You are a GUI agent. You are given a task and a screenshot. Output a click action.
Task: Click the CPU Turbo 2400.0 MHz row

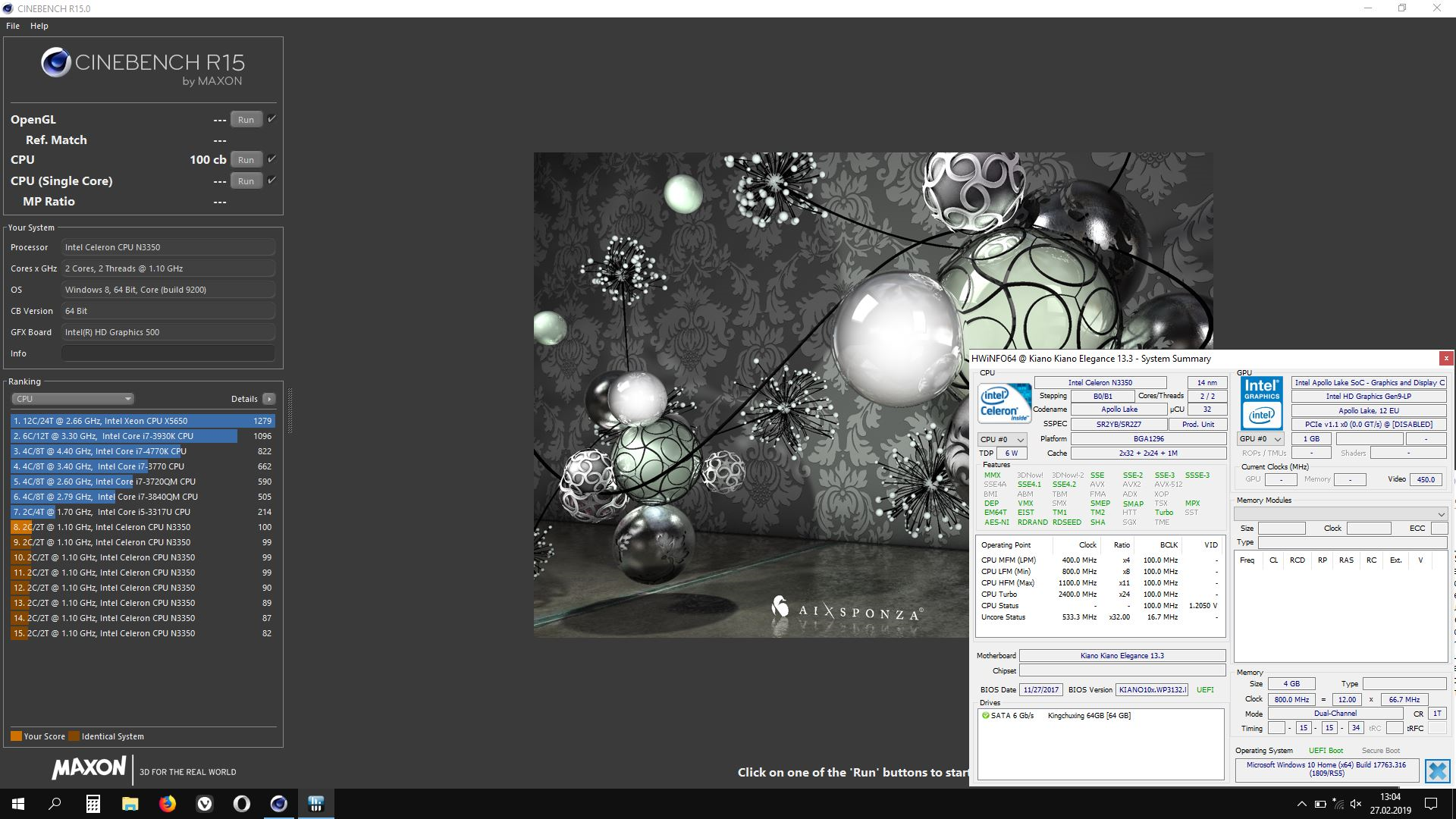(1099, 595)
